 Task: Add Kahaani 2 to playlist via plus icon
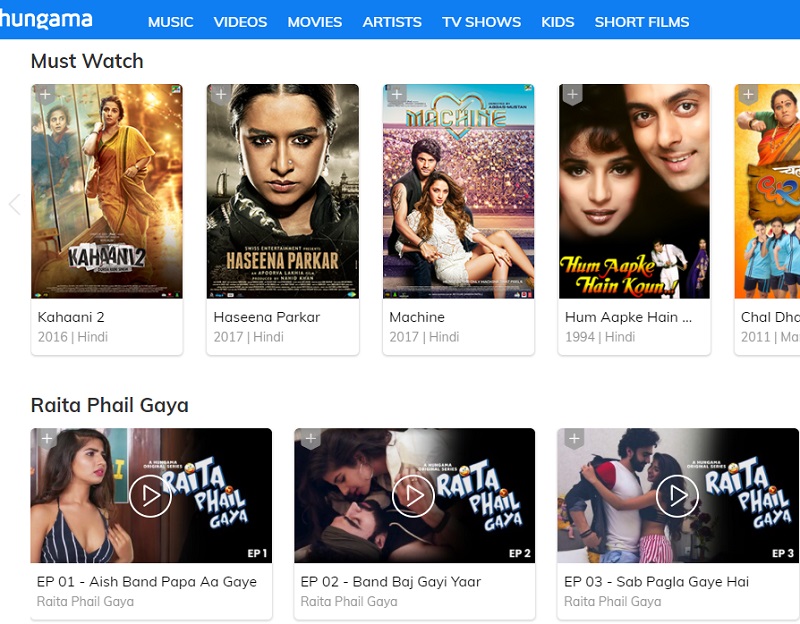click(45, 95)
